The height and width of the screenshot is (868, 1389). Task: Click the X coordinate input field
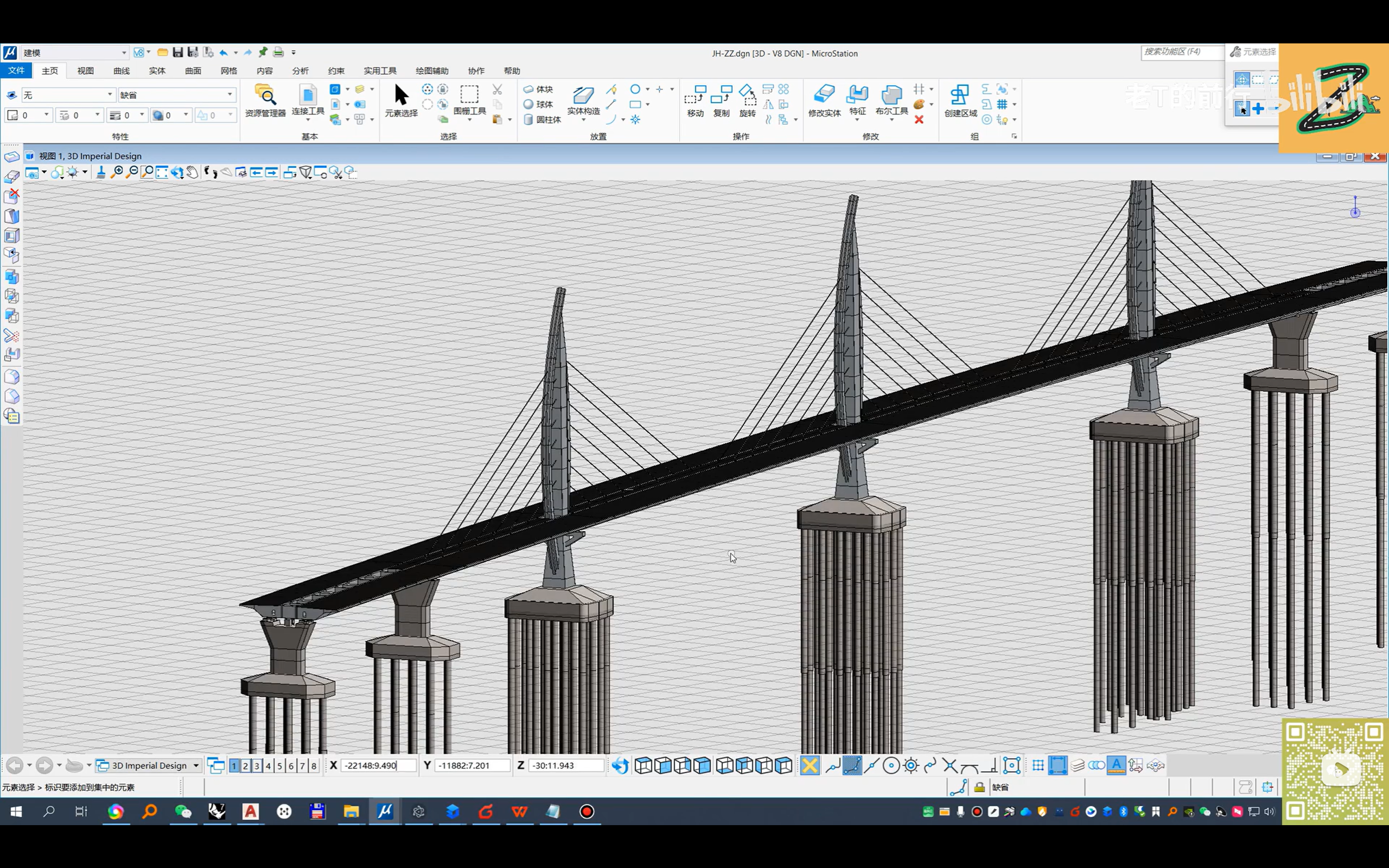(378, 765)
